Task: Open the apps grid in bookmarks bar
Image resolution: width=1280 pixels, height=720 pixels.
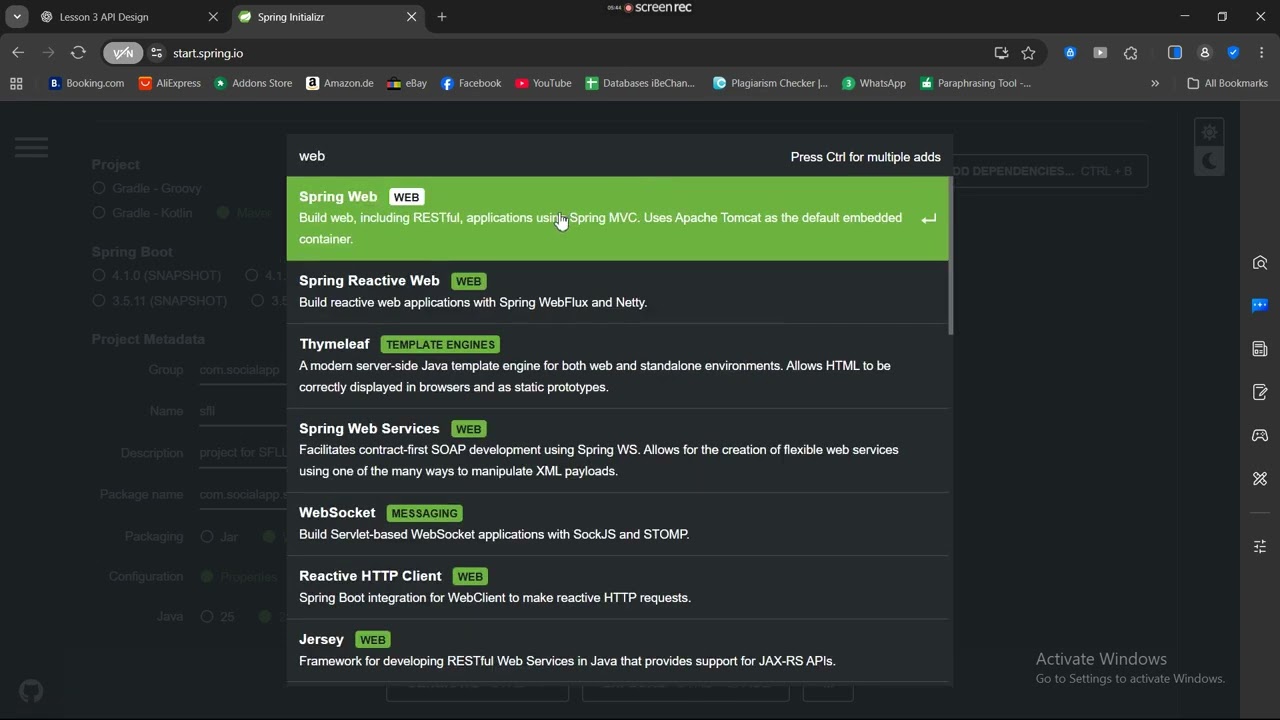Action: point(16,84)
